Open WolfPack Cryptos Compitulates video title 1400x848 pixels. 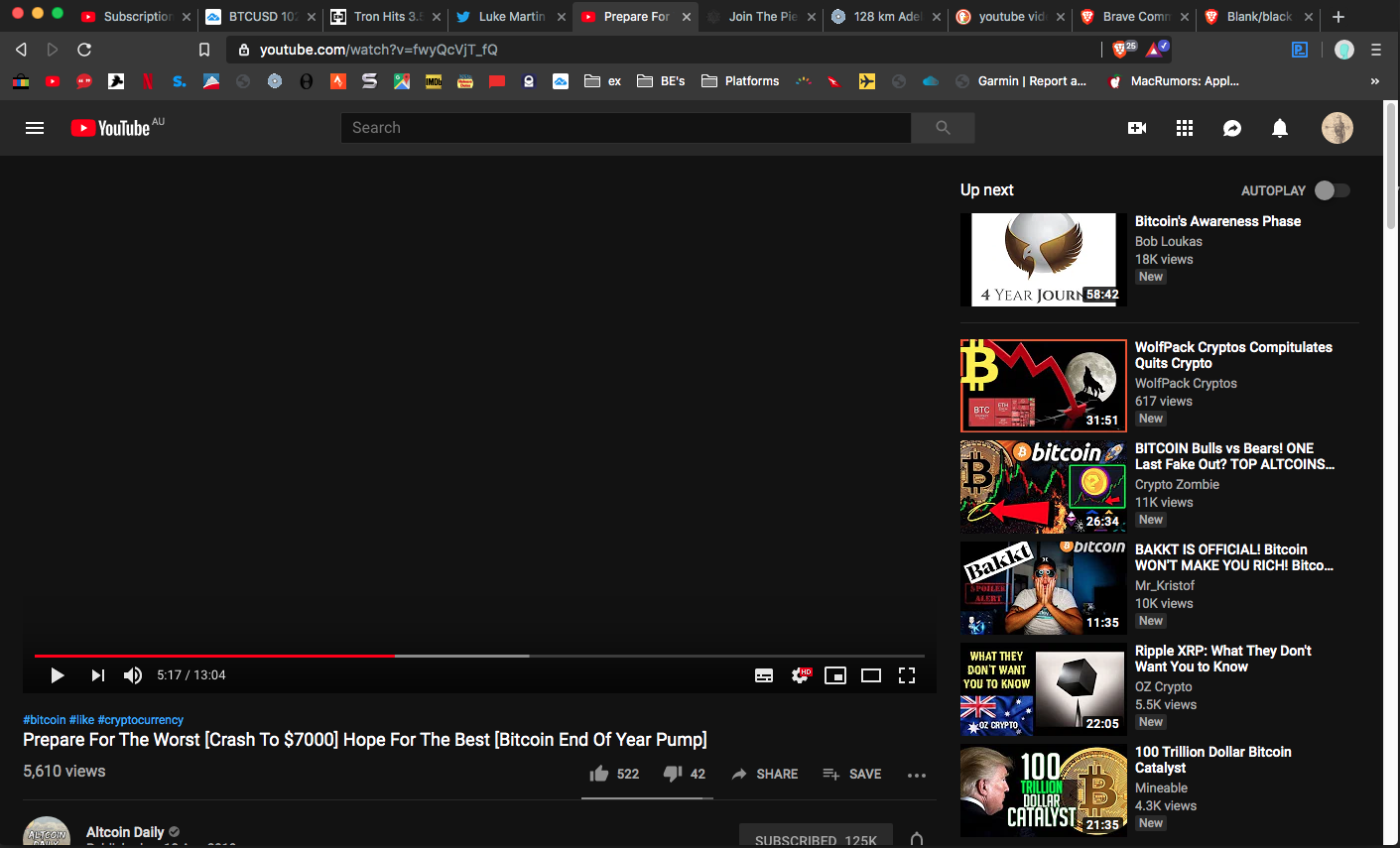[x=1233, y=355]
